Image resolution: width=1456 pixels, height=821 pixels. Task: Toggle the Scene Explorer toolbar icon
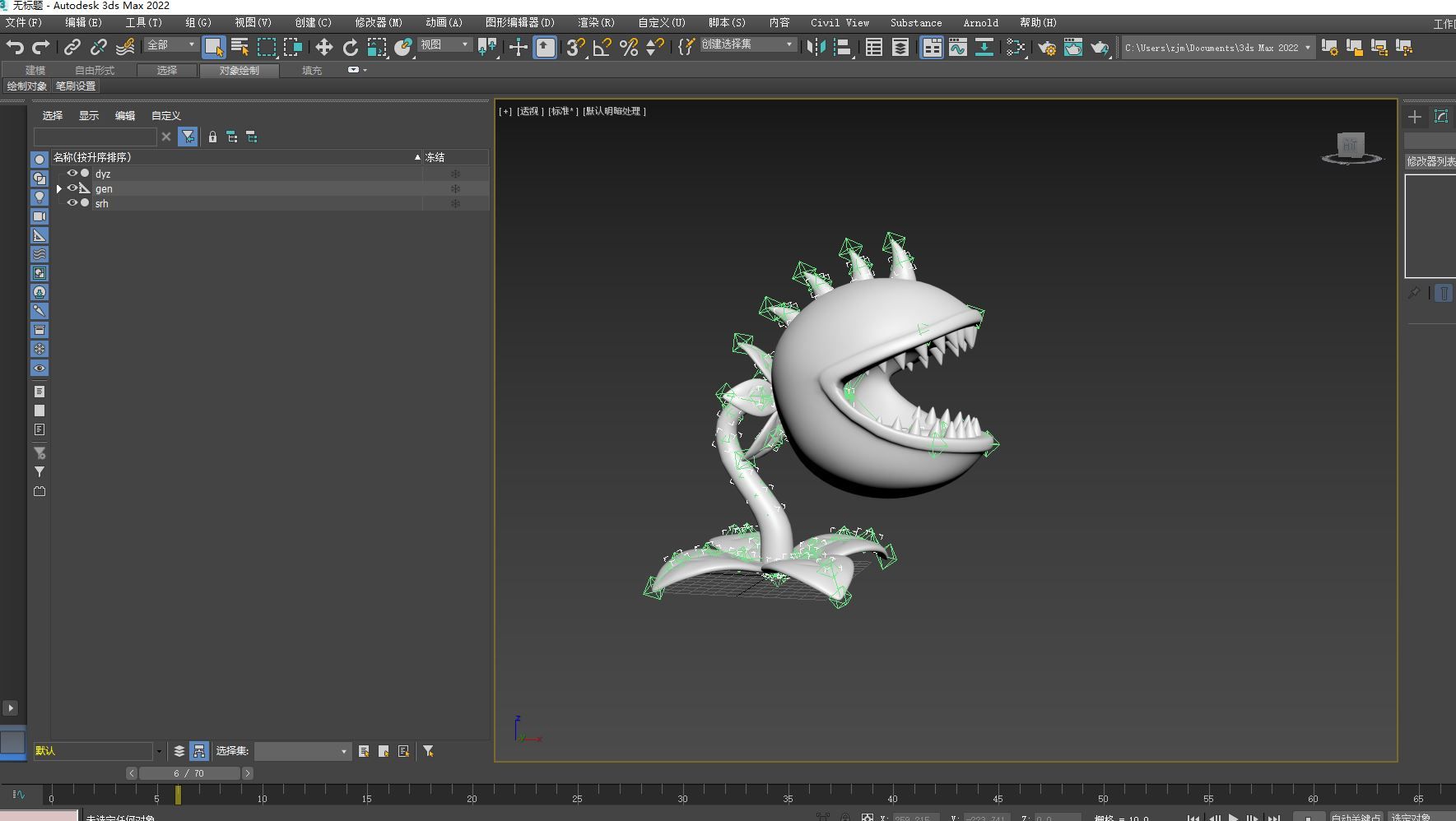tap(874, 47)
